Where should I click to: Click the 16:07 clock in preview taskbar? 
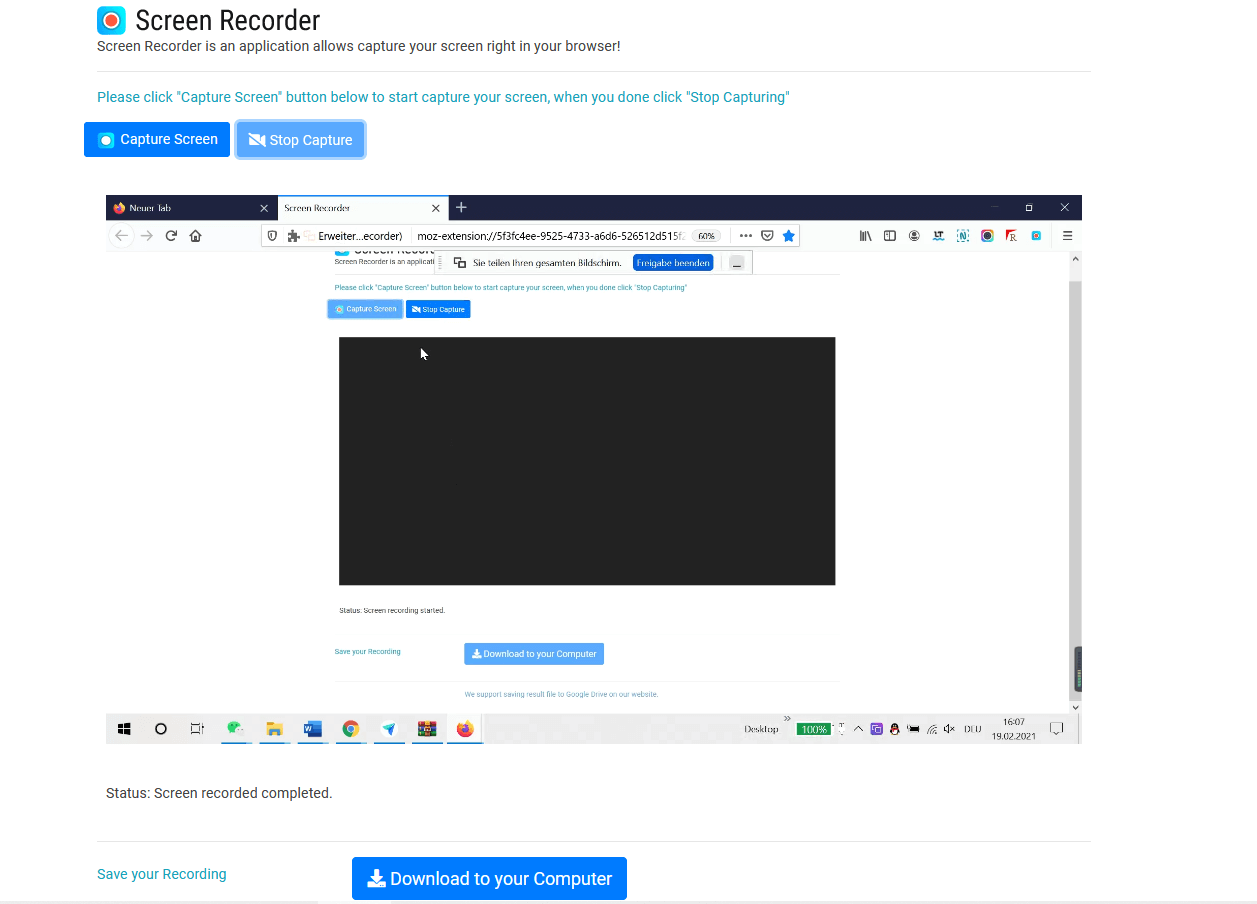1014,722
